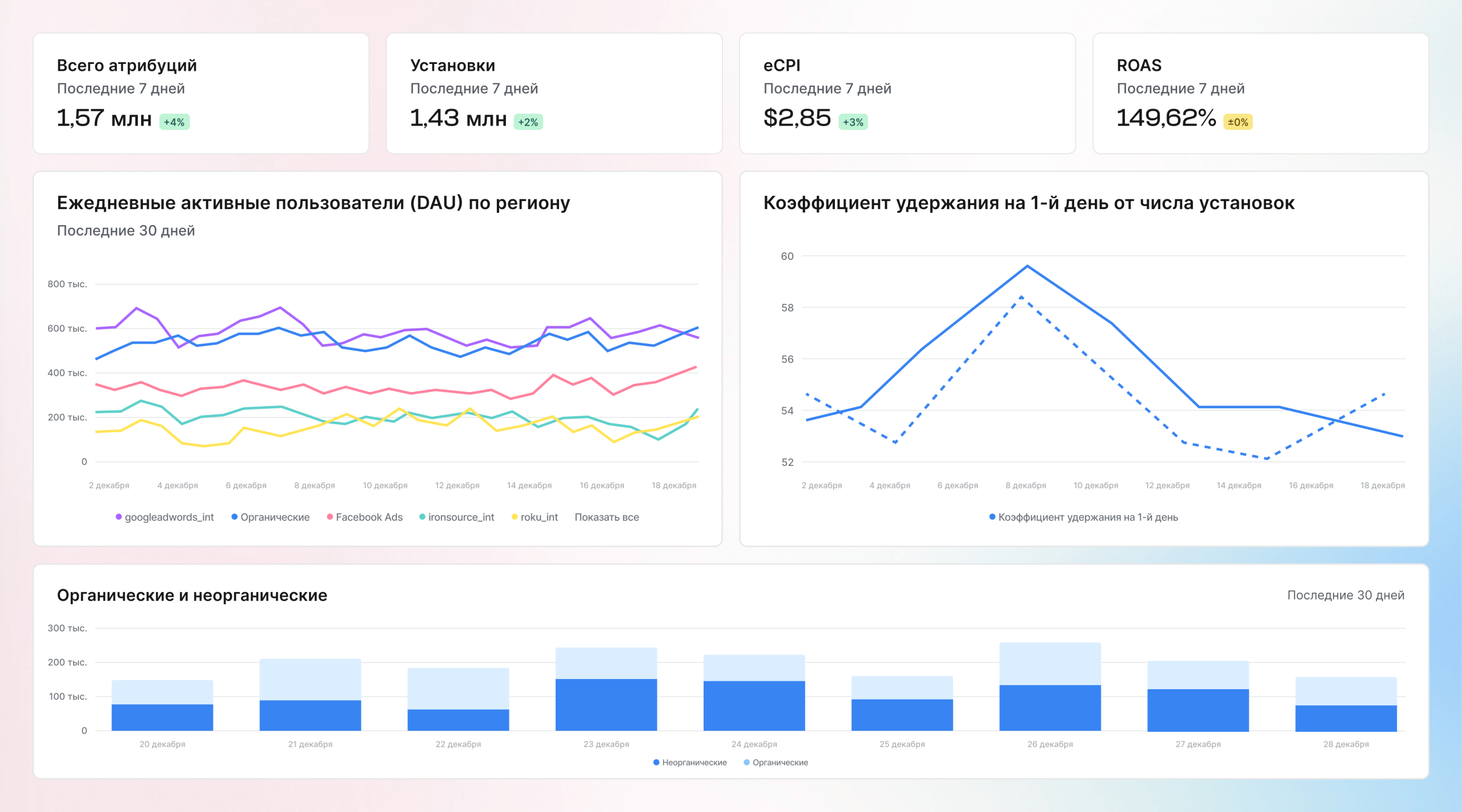Click the ROAS value 149,62%
This screenshot has height=812, width=1462.
(1166, 118)
